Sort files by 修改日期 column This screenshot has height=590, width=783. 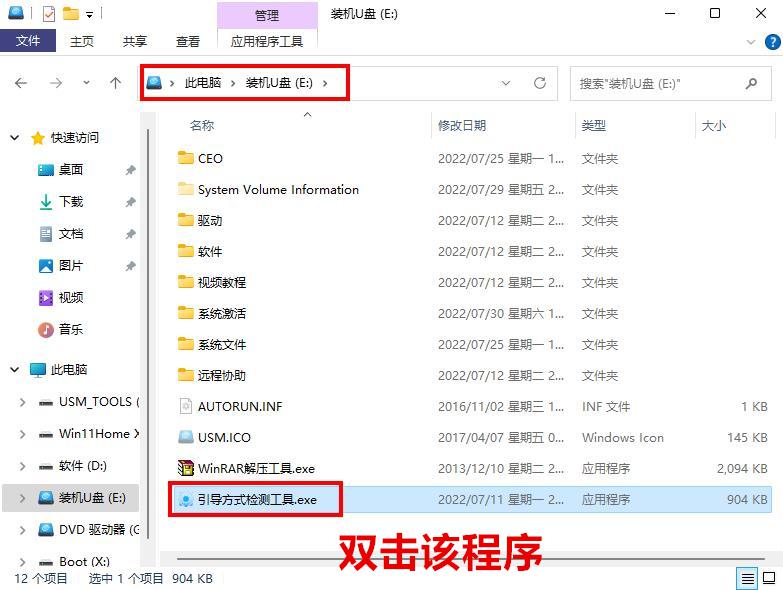[x=462, y=125]
